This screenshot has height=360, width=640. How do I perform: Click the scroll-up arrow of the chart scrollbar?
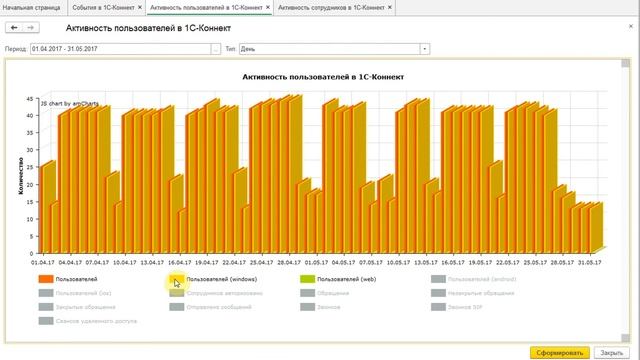click(x=625, y=63)
